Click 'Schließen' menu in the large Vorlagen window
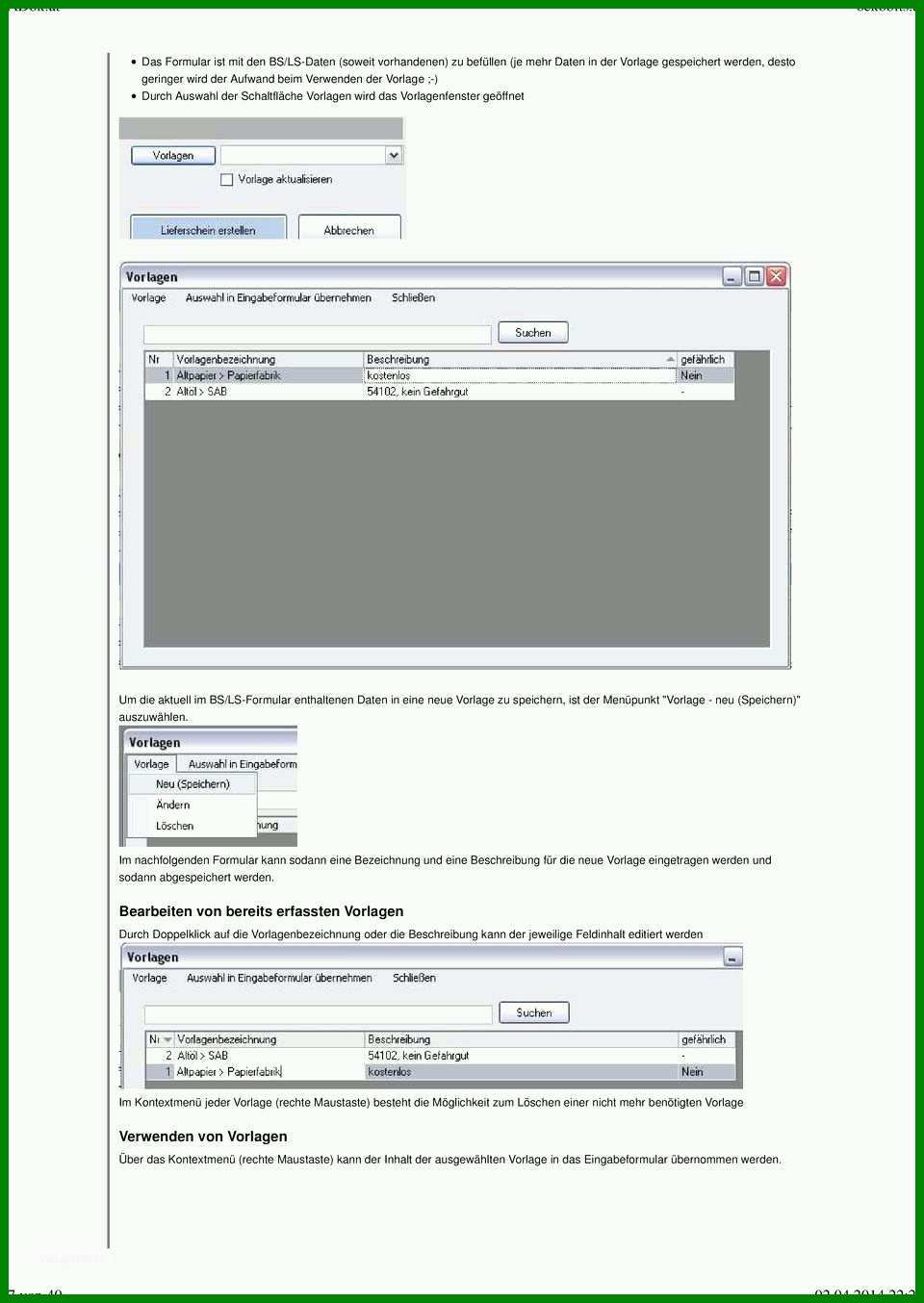This screenshot has width=924, height=1303. coord(414,297)
